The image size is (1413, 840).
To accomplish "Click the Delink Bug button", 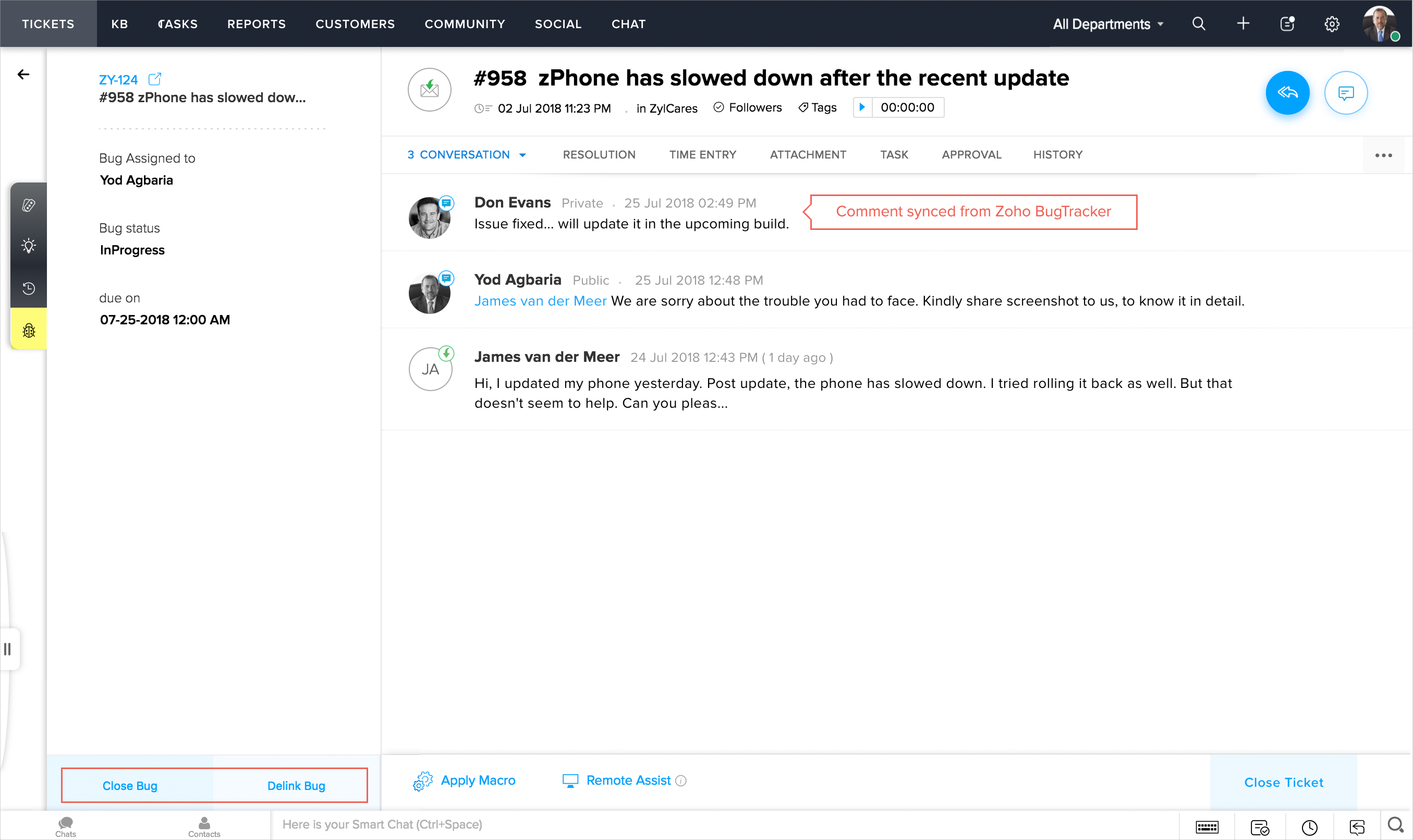I will click(296, 785).
